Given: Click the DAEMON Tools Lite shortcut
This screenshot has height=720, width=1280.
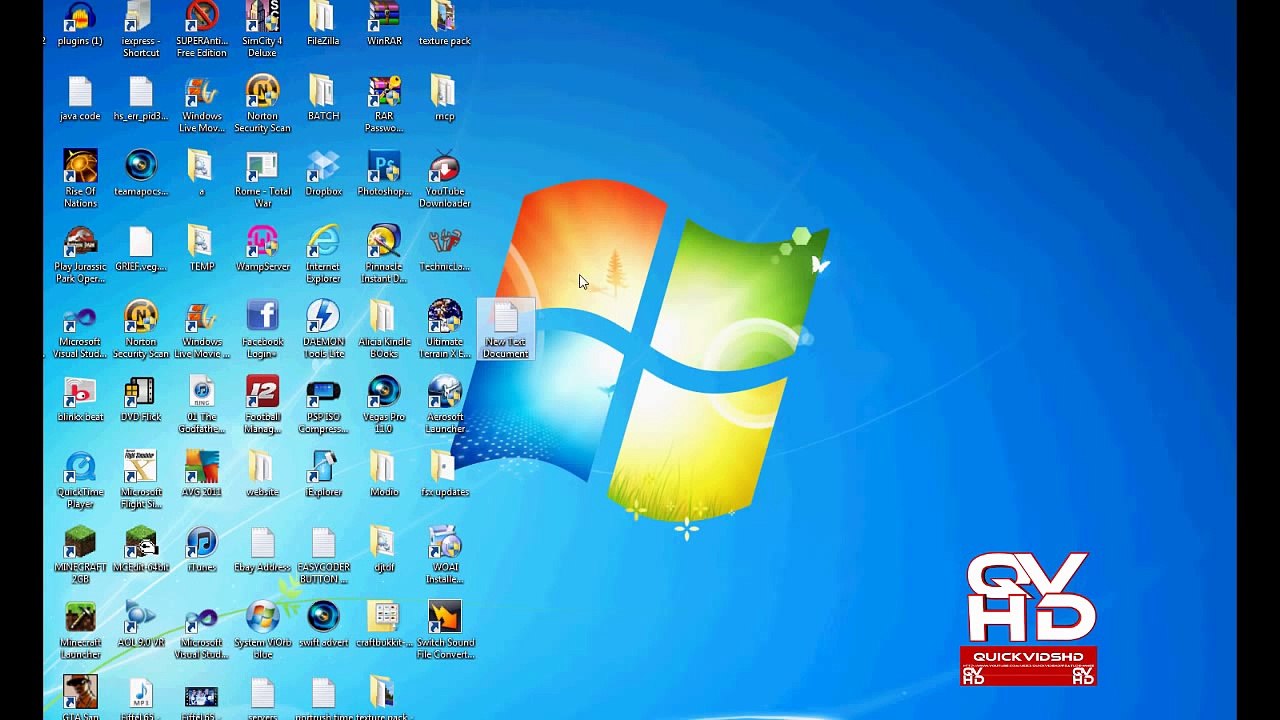Looking at the screenshot, I should [x=323, y=329].
